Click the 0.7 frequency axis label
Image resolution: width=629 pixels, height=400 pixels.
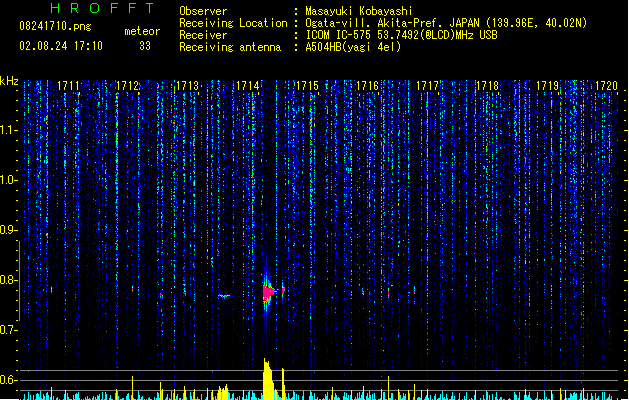8,330
